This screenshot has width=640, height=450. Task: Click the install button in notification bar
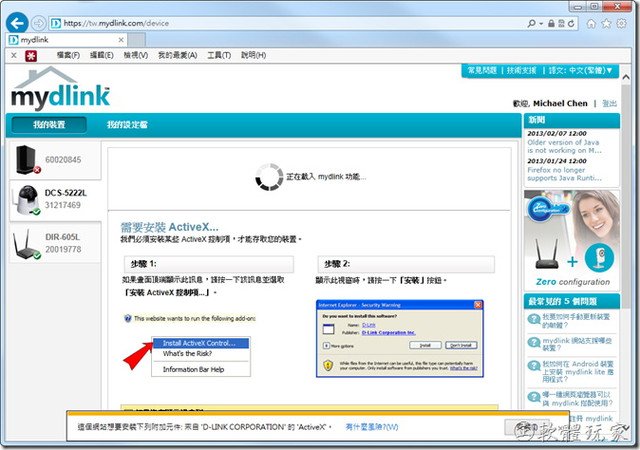click(x=527, y=427)
